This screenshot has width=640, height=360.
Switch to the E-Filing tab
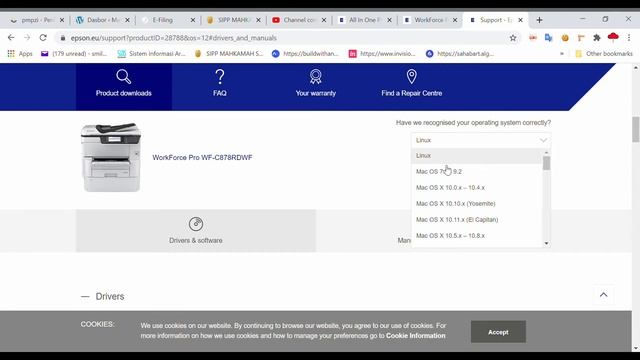pos(167,20)
